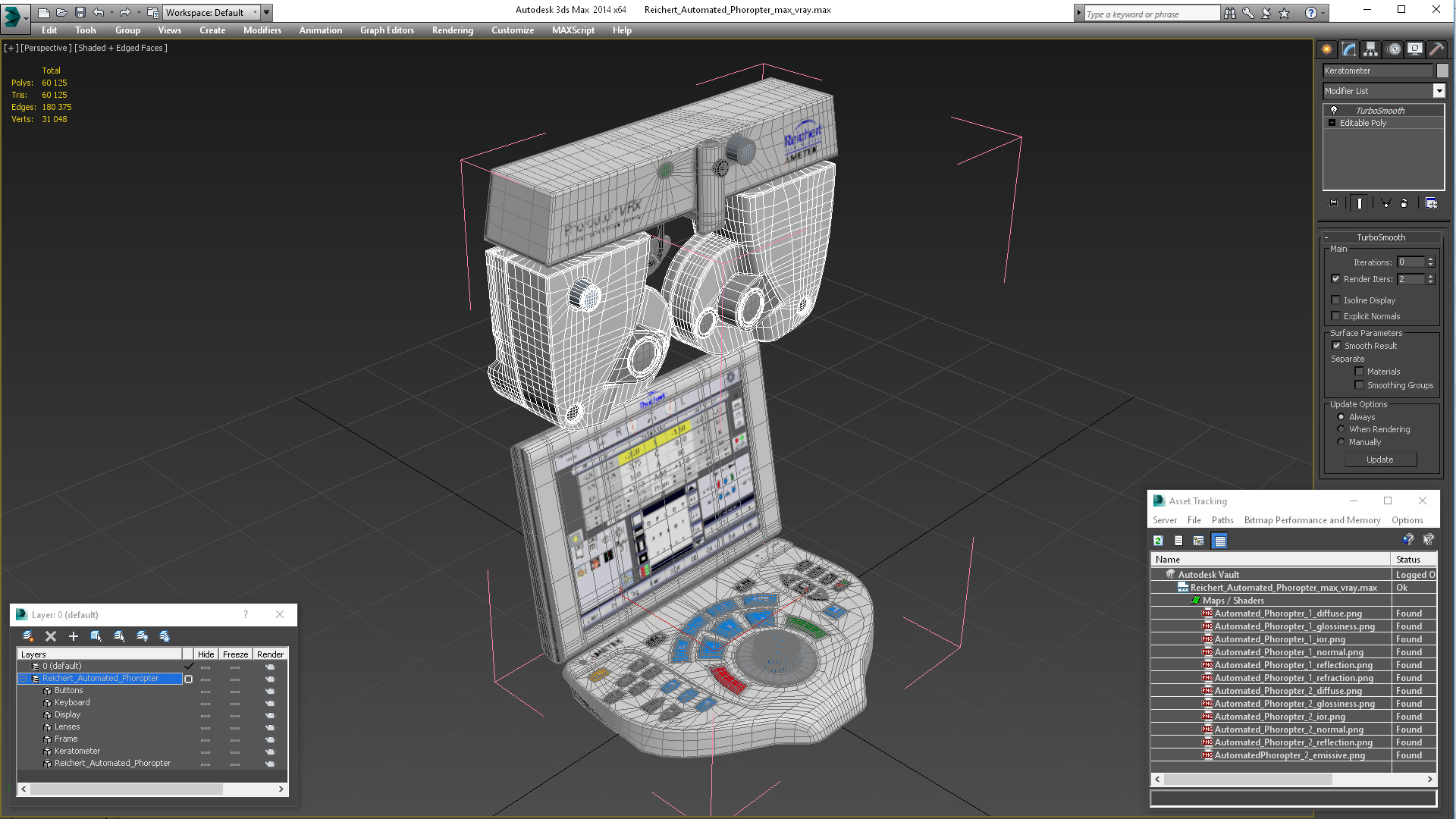Click Asset Tracking horizontal scrollbar
Viewport: 1456px width, 819px height.
pos(1293,780)
